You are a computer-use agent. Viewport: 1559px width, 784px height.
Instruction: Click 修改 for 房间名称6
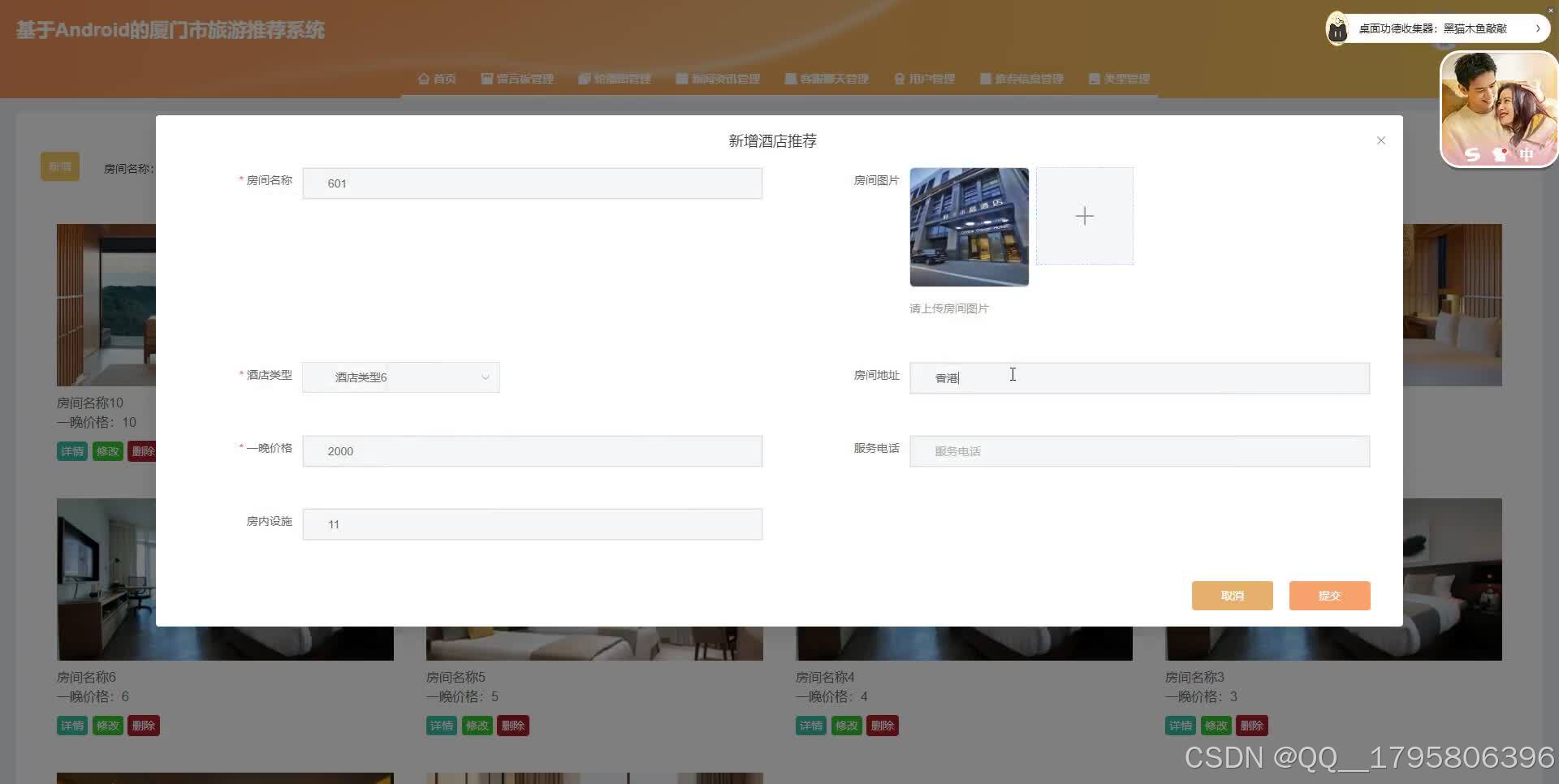[108, 726]
